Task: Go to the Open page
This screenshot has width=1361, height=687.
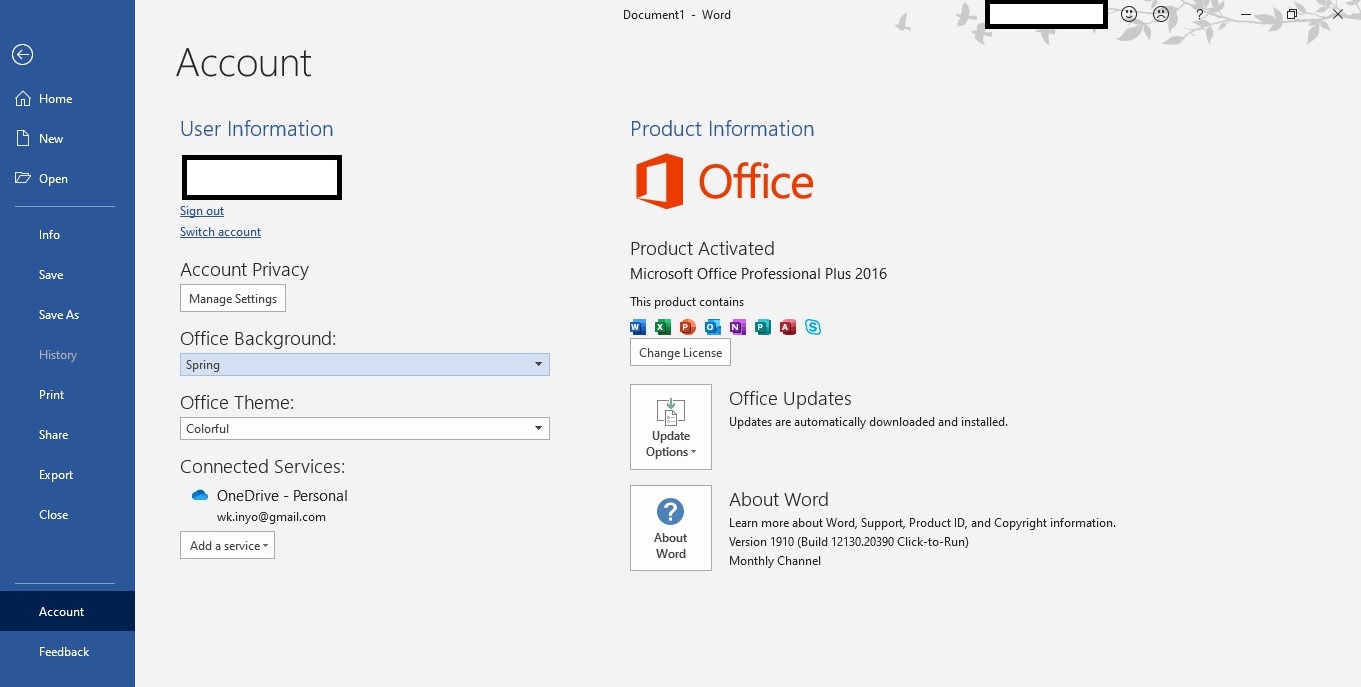Action: pos(67,179)
